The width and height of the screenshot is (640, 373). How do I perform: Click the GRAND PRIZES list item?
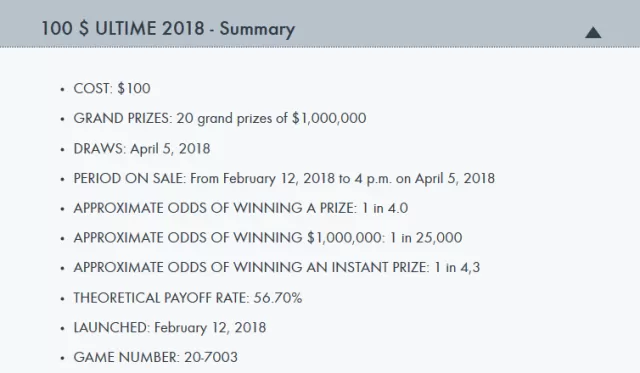point(220,118)
